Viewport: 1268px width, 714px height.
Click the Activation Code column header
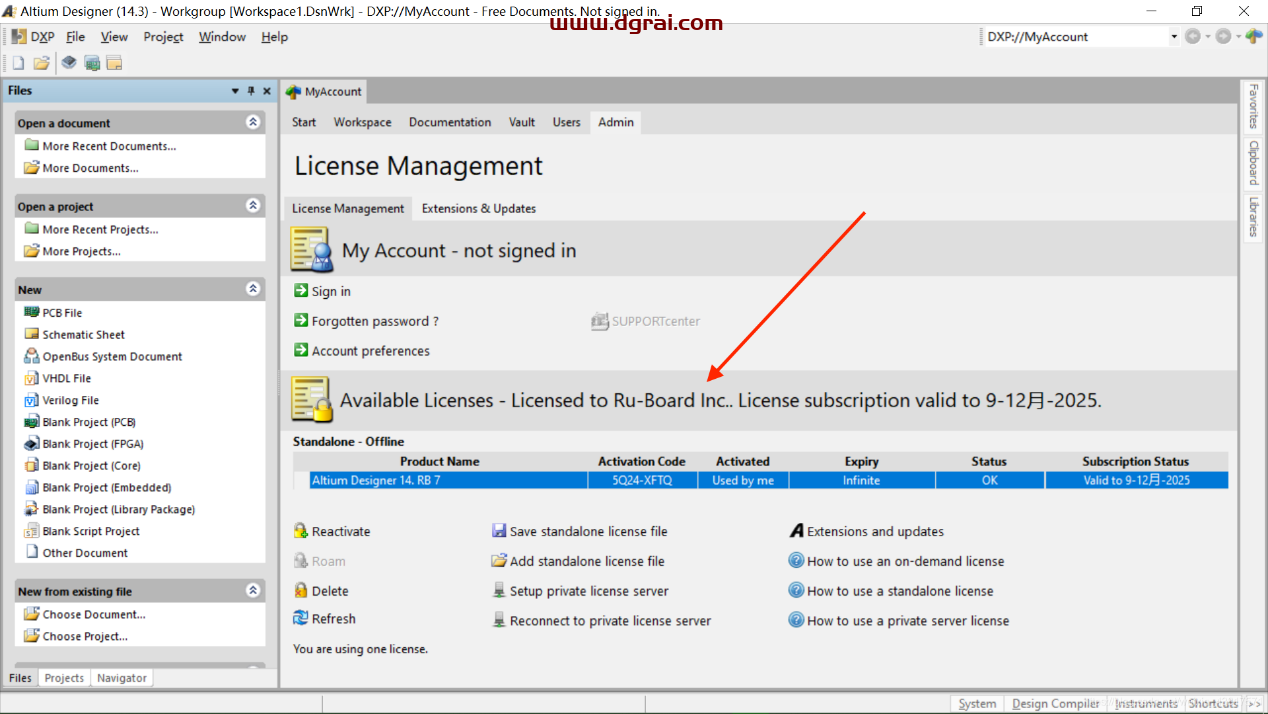point(642,462)
